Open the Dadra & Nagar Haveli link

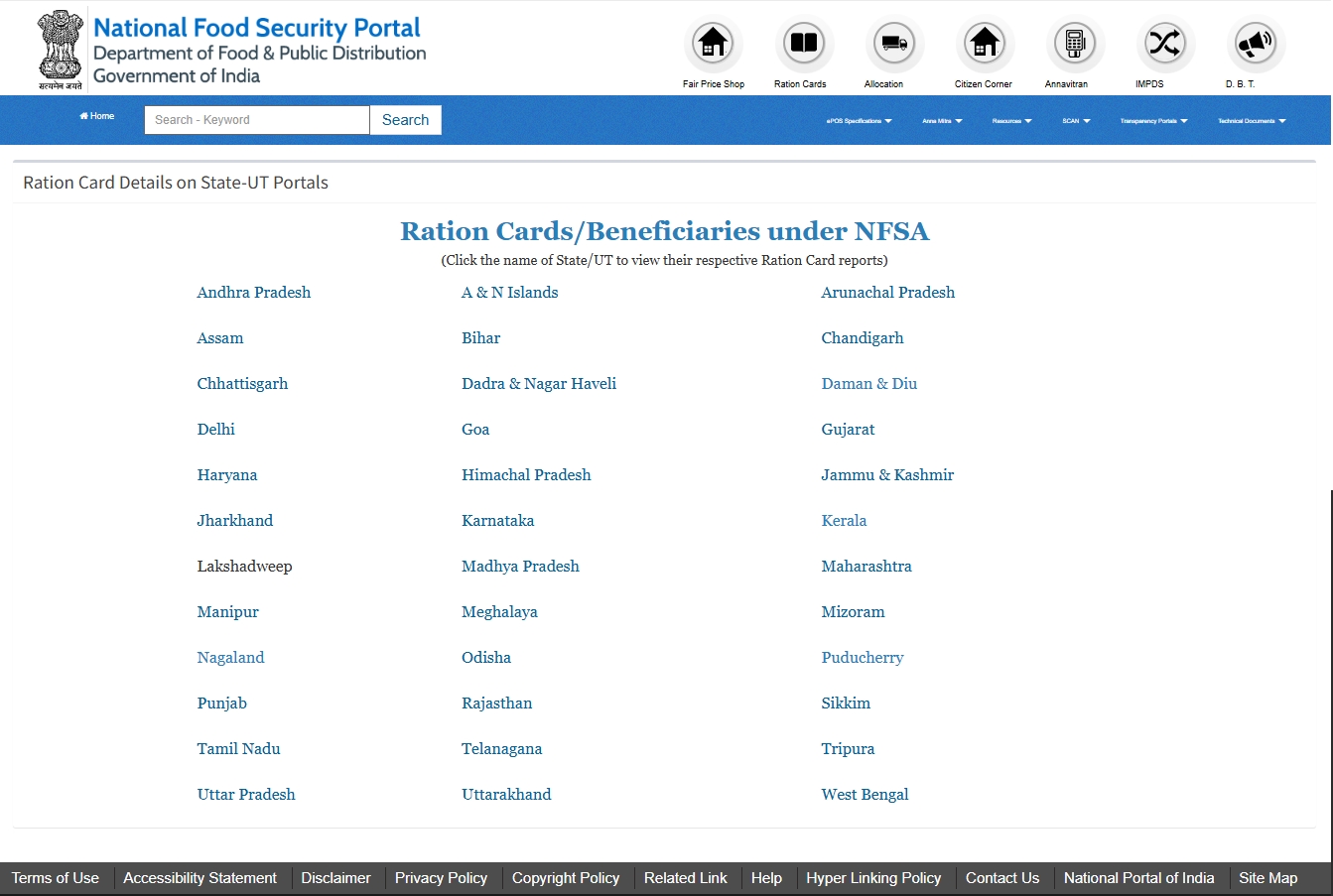tap(539, 384)
